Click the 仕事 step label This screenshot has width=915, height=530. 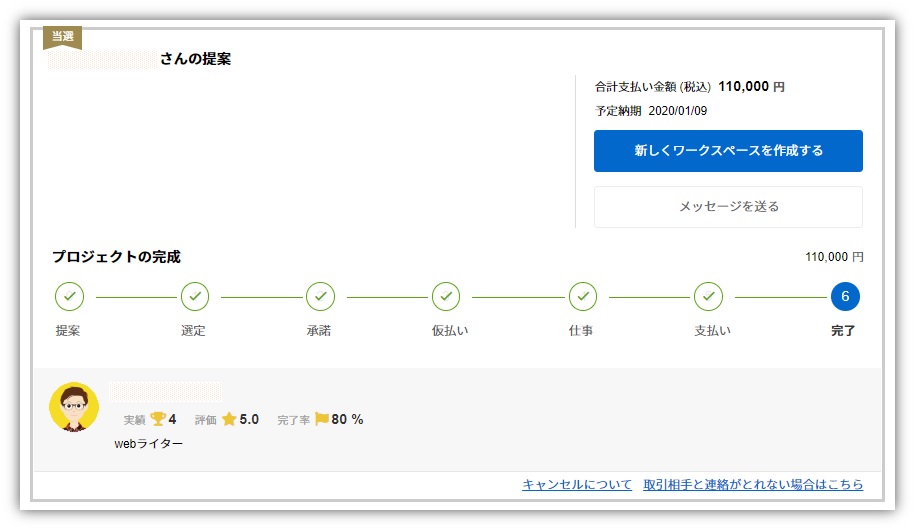click(x=581, y=331)
